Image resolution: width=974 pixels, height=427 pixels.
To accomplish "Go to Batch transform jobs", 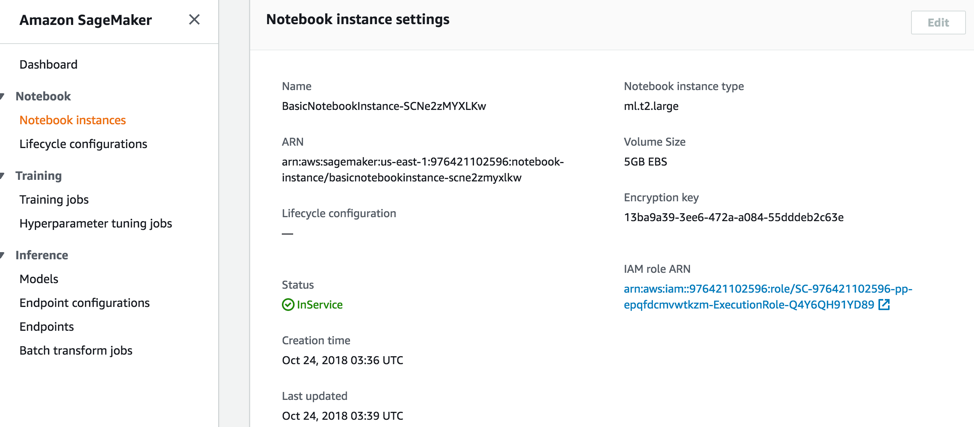I will 76,351.
